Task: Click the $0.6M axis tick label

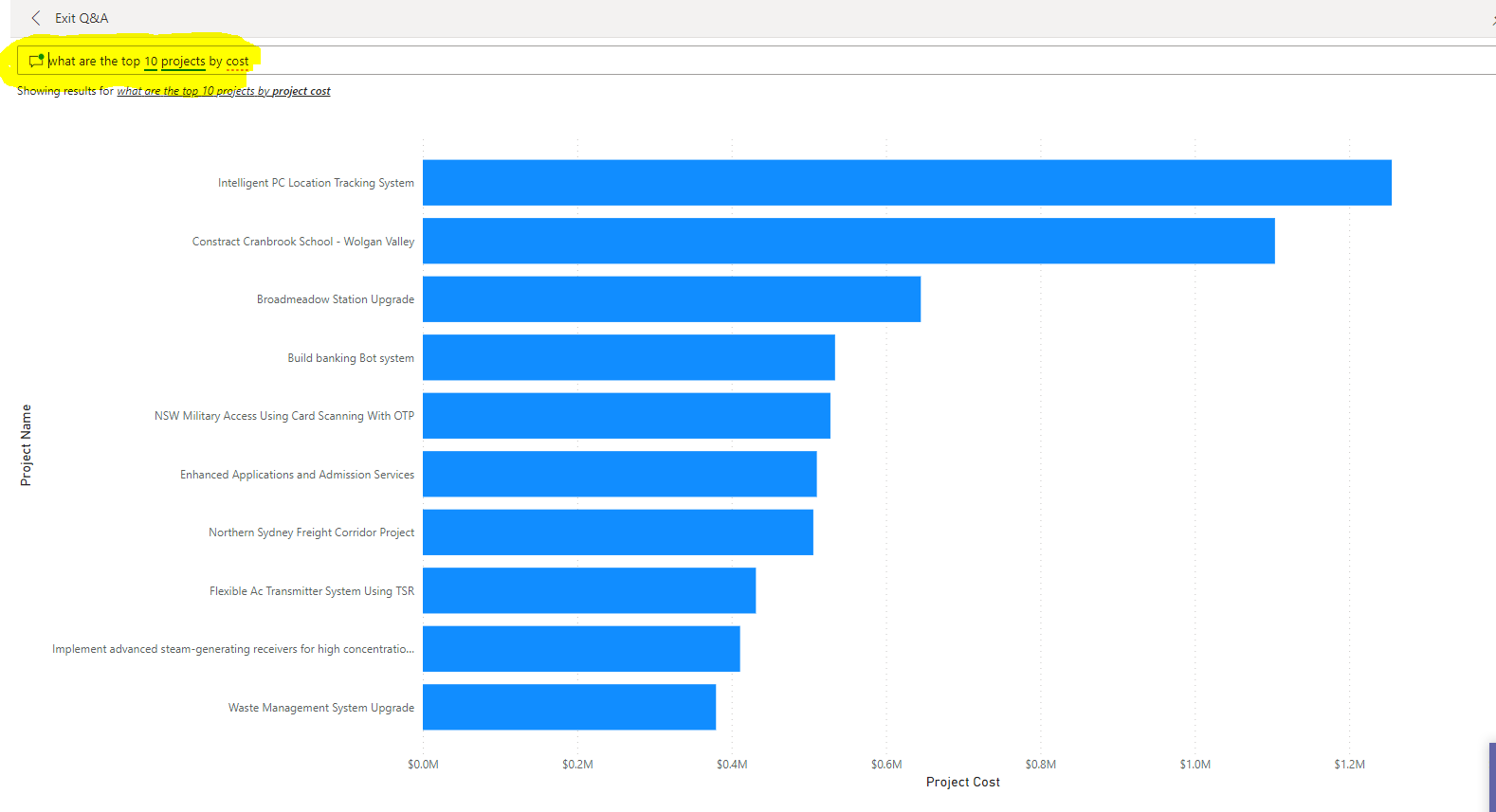Action: 886,764
